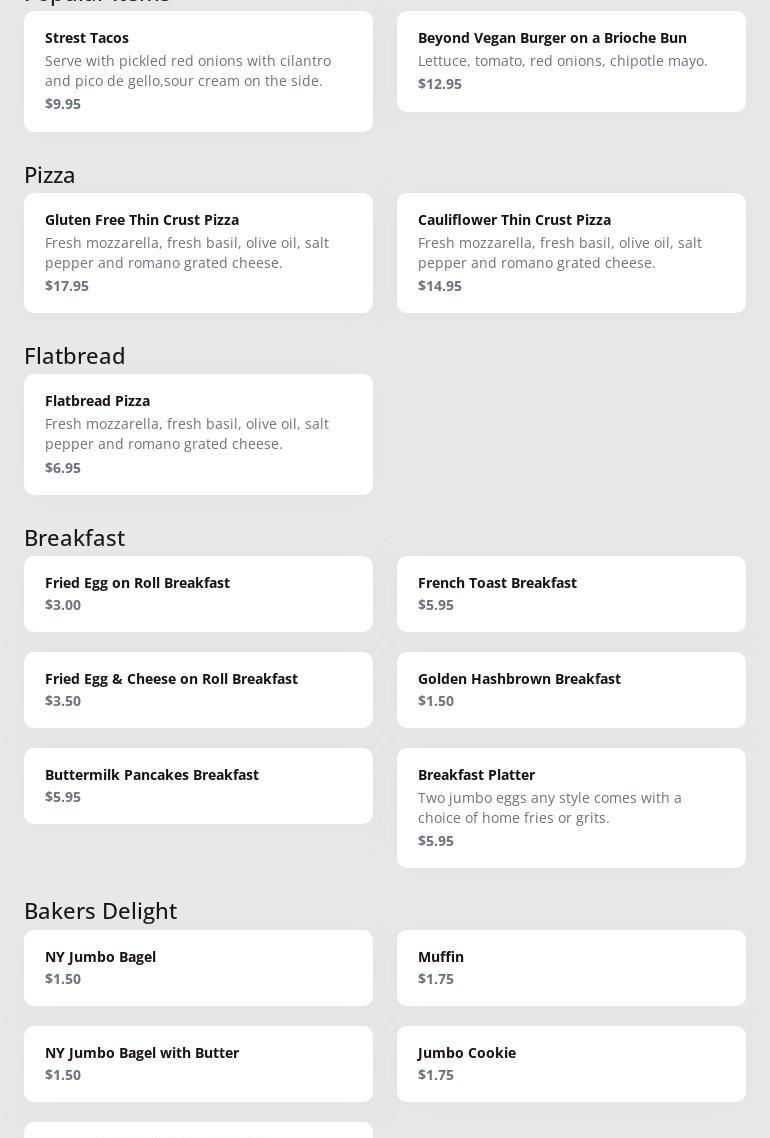The height and width of the screenshot is (1138, 770).
Task: Open Buttermilk Pancakes Breakfast item
Action: 198,786
